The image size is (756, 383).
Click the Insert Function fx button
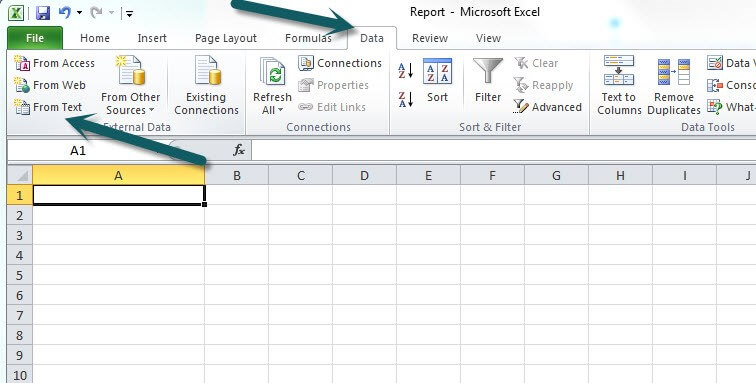pyautogui.click(x=239, y=150)
